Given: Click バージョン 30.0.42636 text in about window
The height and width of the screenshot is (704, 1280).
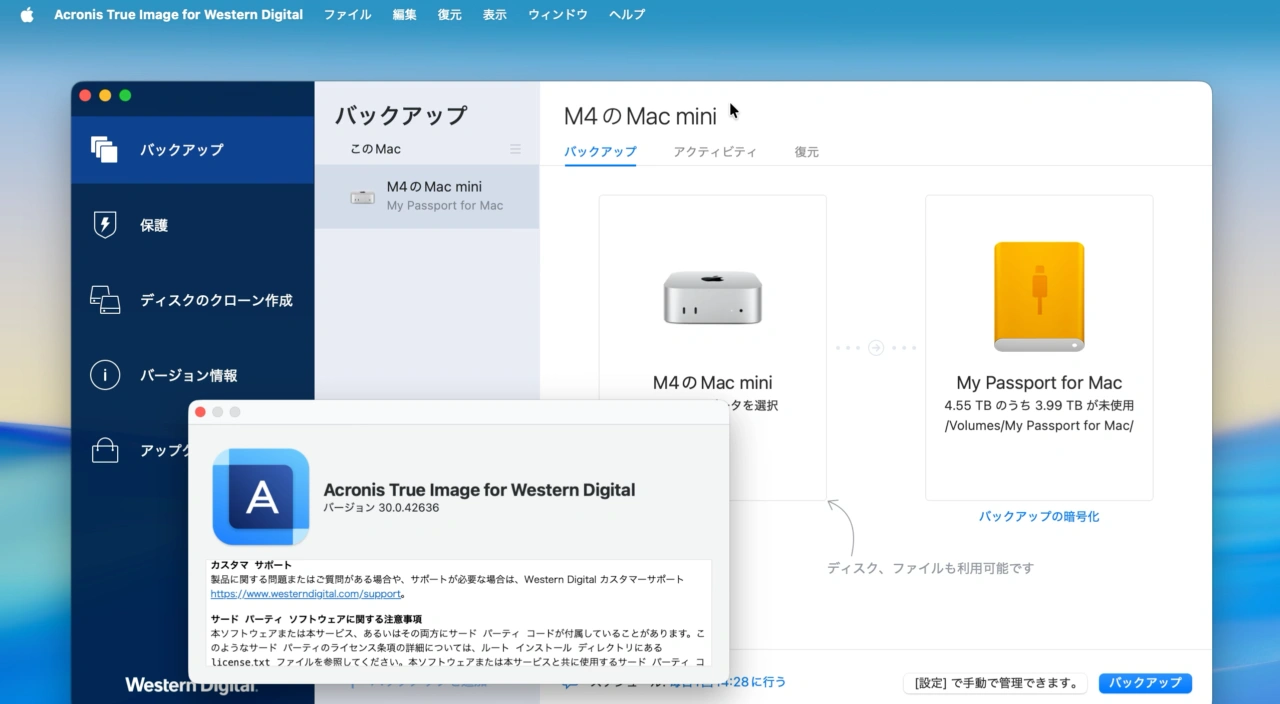Looking at the screenshot, I should click(x=381, y=508).
